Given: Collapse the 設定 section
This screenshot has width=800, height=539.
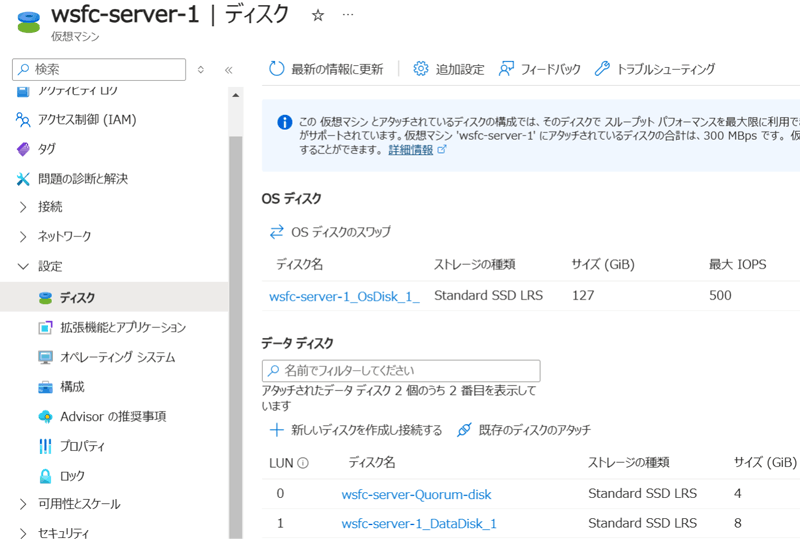Looking at the screenshot, I should [40, 266].
